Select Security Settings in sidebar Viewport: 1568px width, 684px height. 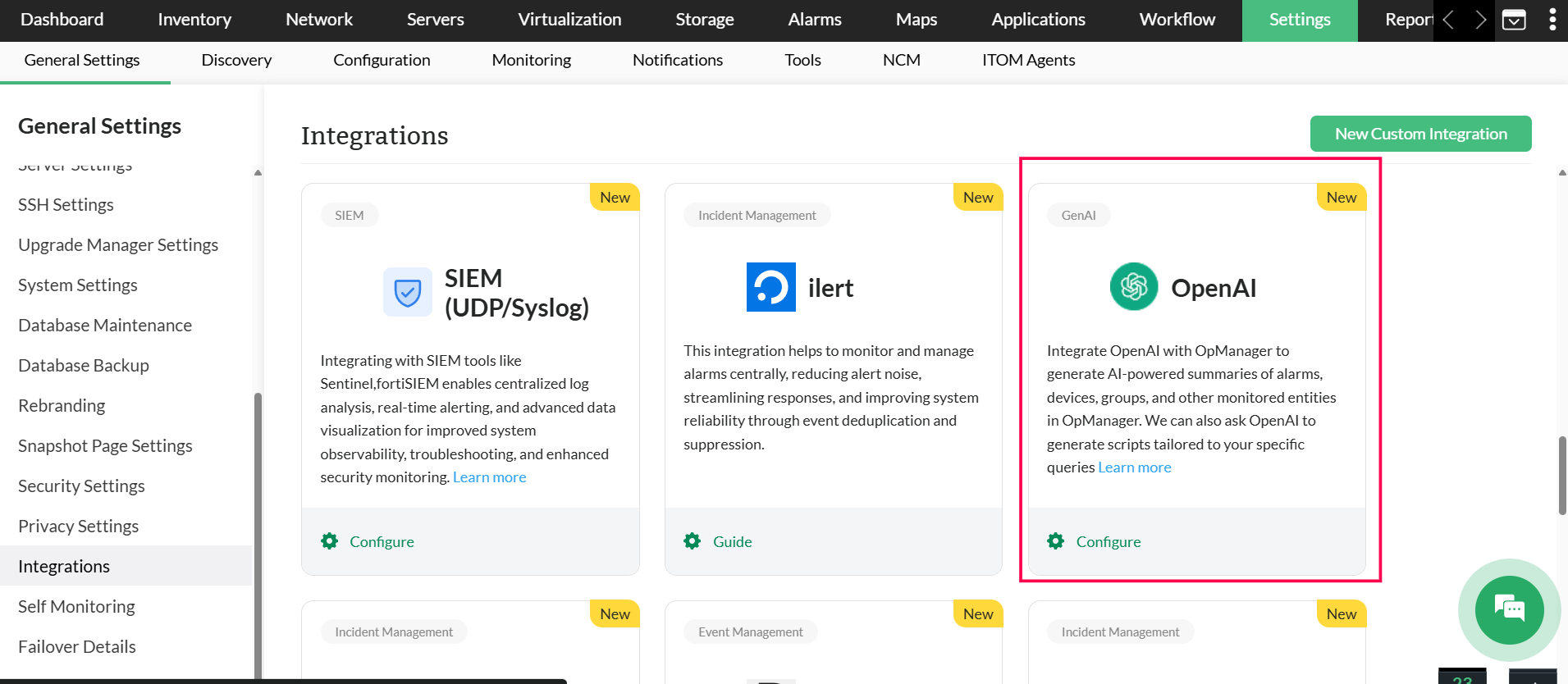81,486
